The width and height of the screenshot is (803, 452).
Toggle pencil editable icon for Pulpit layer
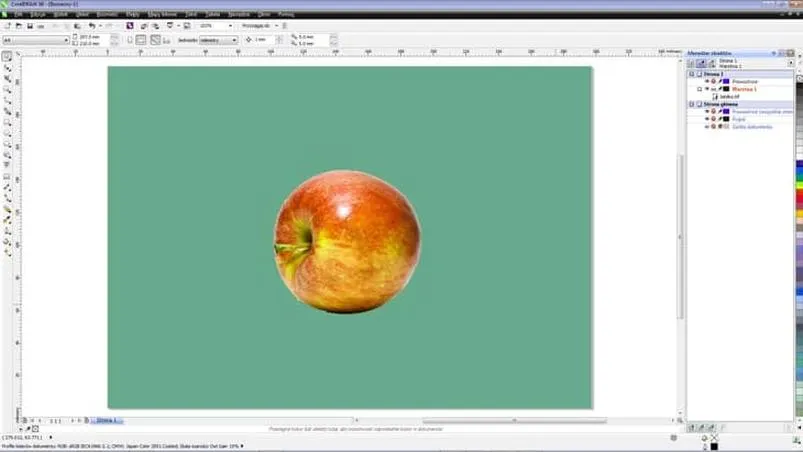click(x=720, y=119)
